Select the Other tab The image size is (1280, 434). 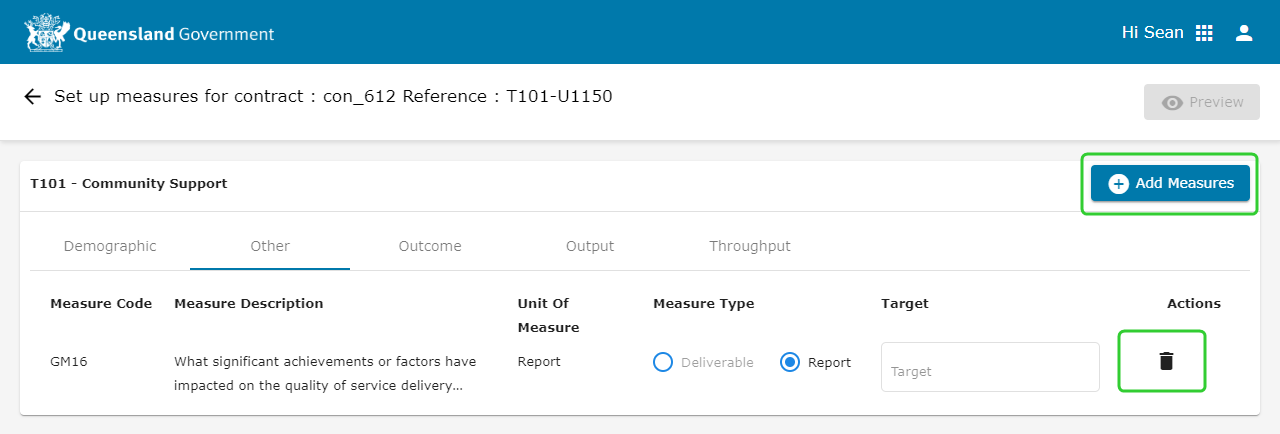pos(270,246)
